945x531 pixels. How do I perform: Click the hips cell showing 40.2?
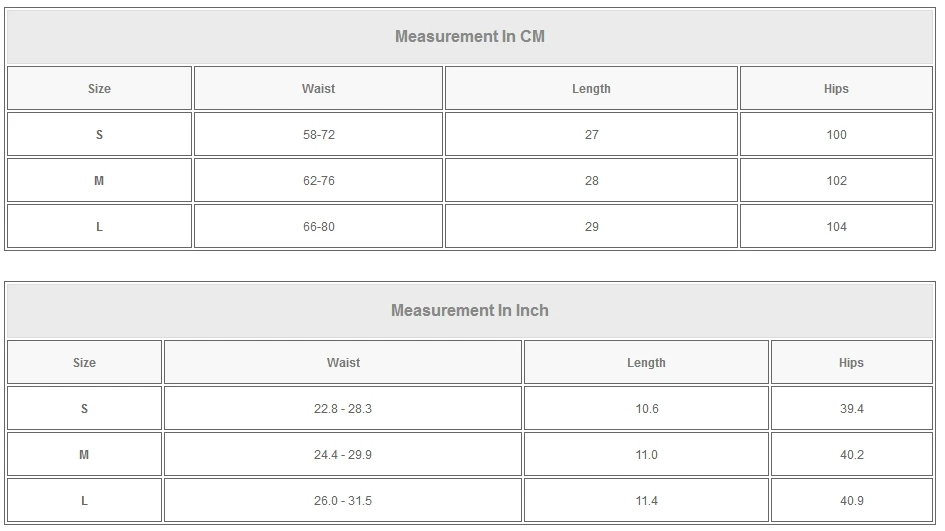(851, 455)
